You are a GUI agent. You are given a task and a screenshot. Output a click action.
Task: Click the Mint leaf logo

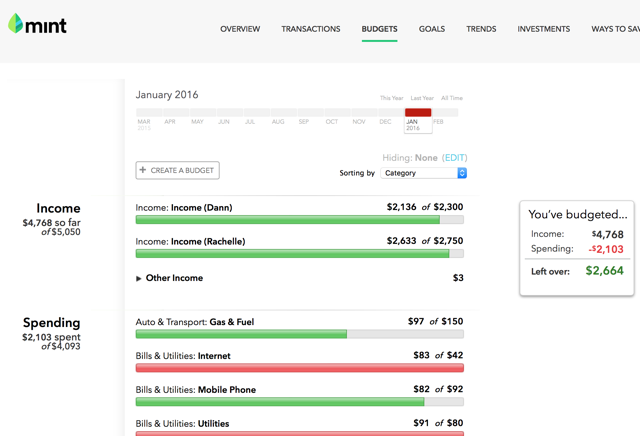point(16,24)
